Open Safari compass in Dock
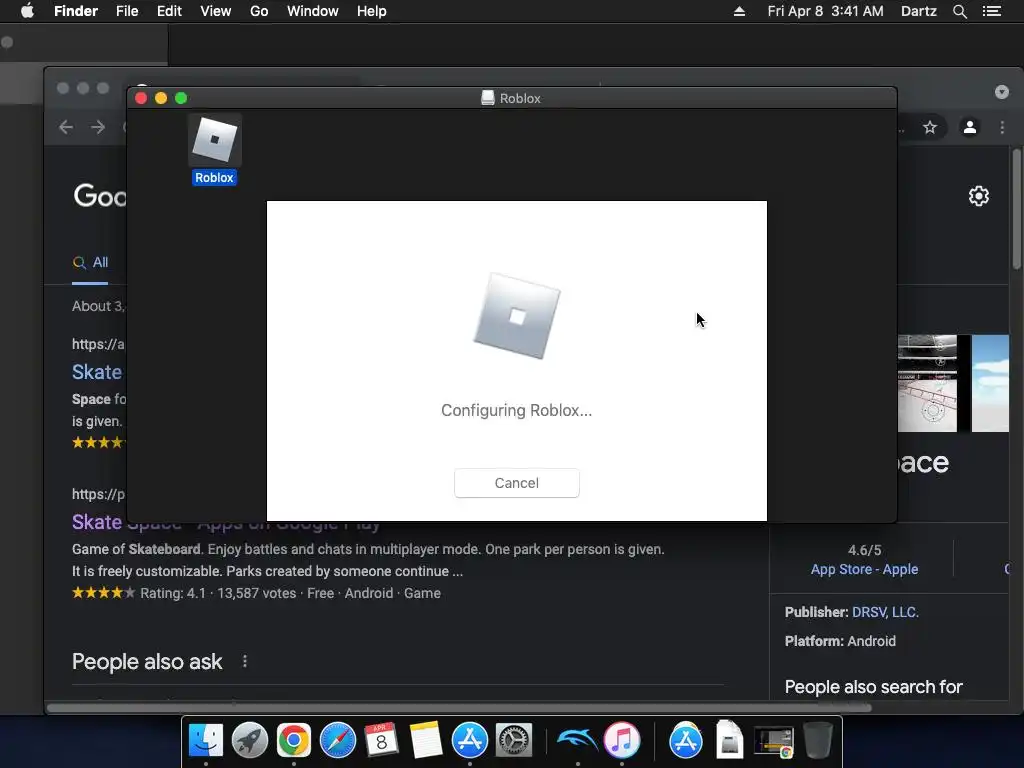The image size is (1024, 768). point(338,741)
